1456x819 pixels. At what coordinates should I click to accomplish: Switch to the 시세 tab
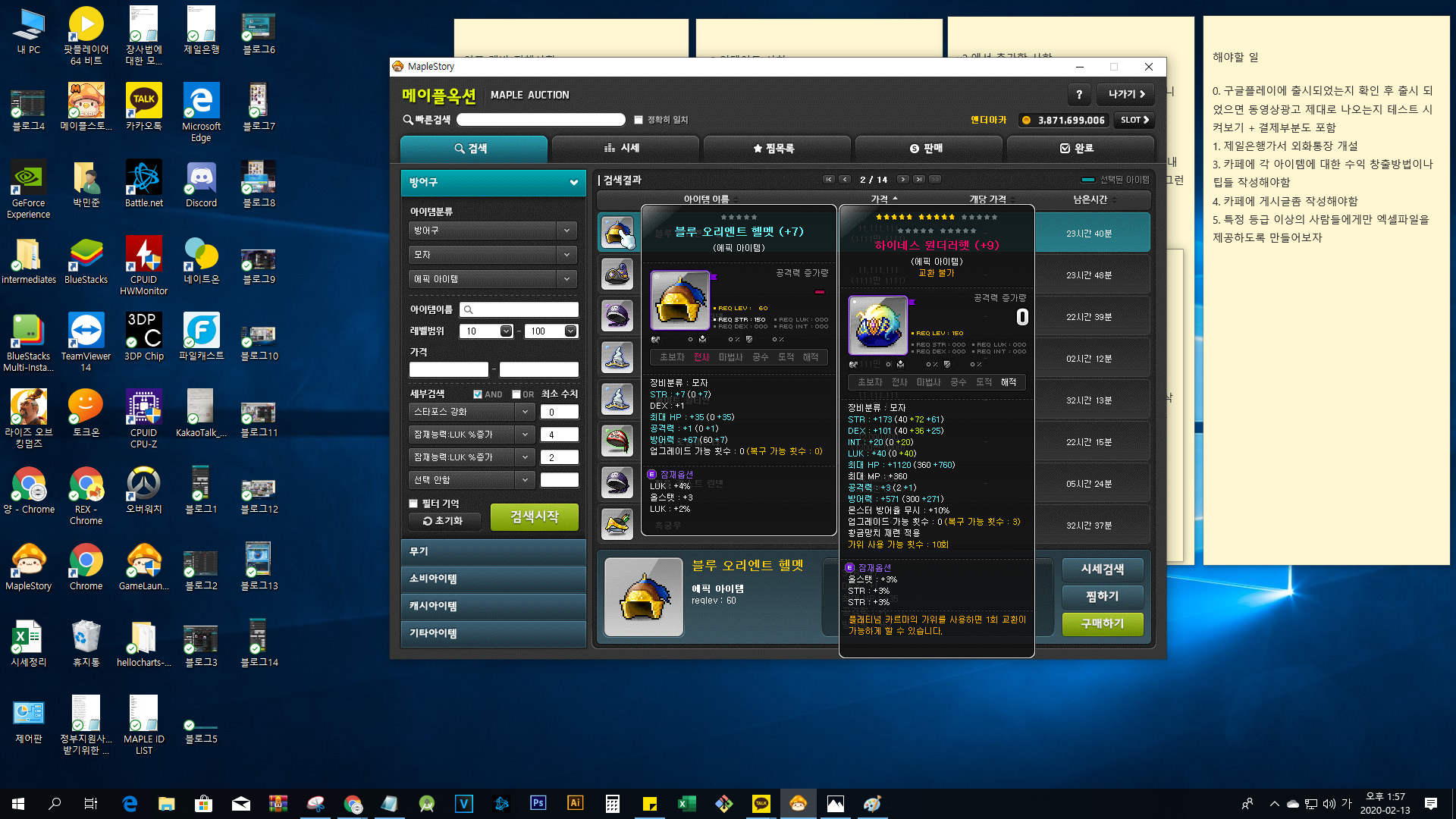click(625, 149)
